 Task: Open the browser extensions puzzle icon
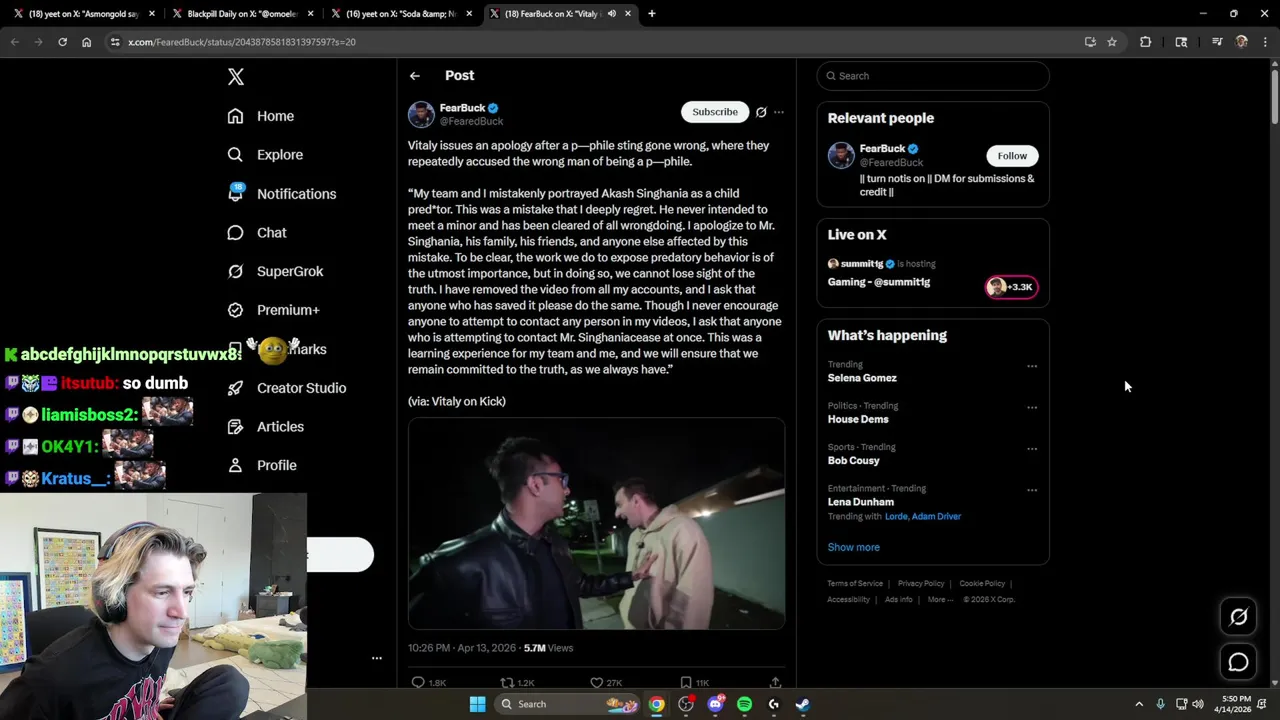pos(1146,42)
